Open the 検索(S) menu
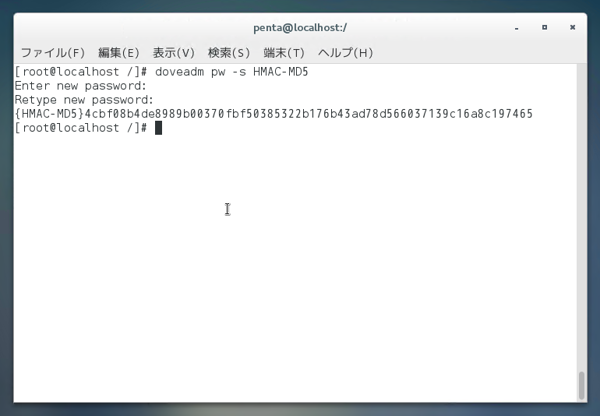This screenshot has height=416, width=600. [229, 52]
